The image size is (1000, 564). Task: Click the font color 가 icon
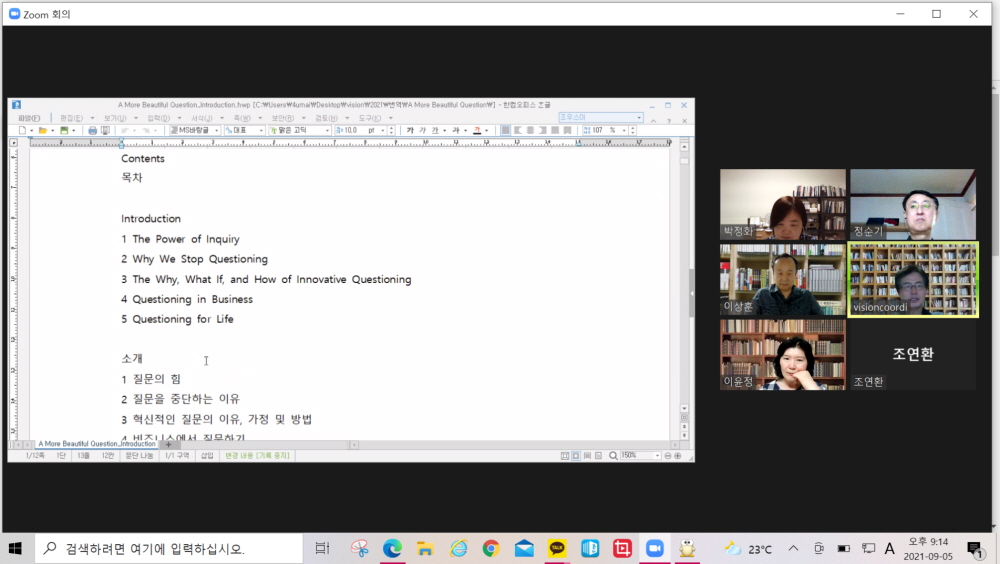click(476, 130)
